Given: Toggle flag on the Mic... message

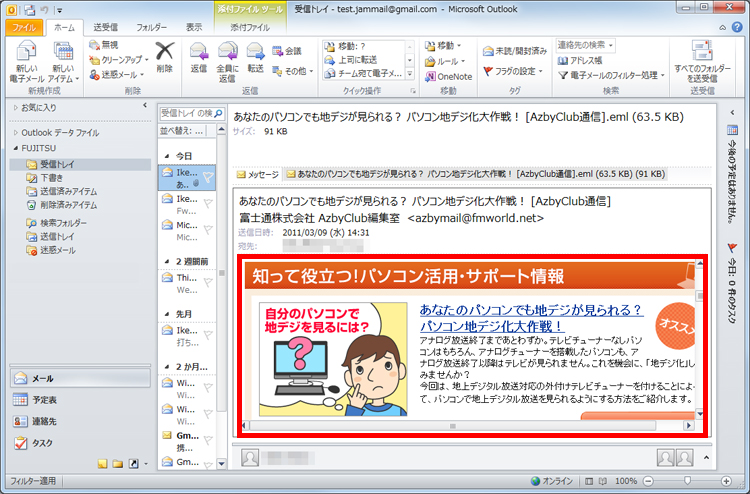Looking at the screenshot, I should pos(208,230).
